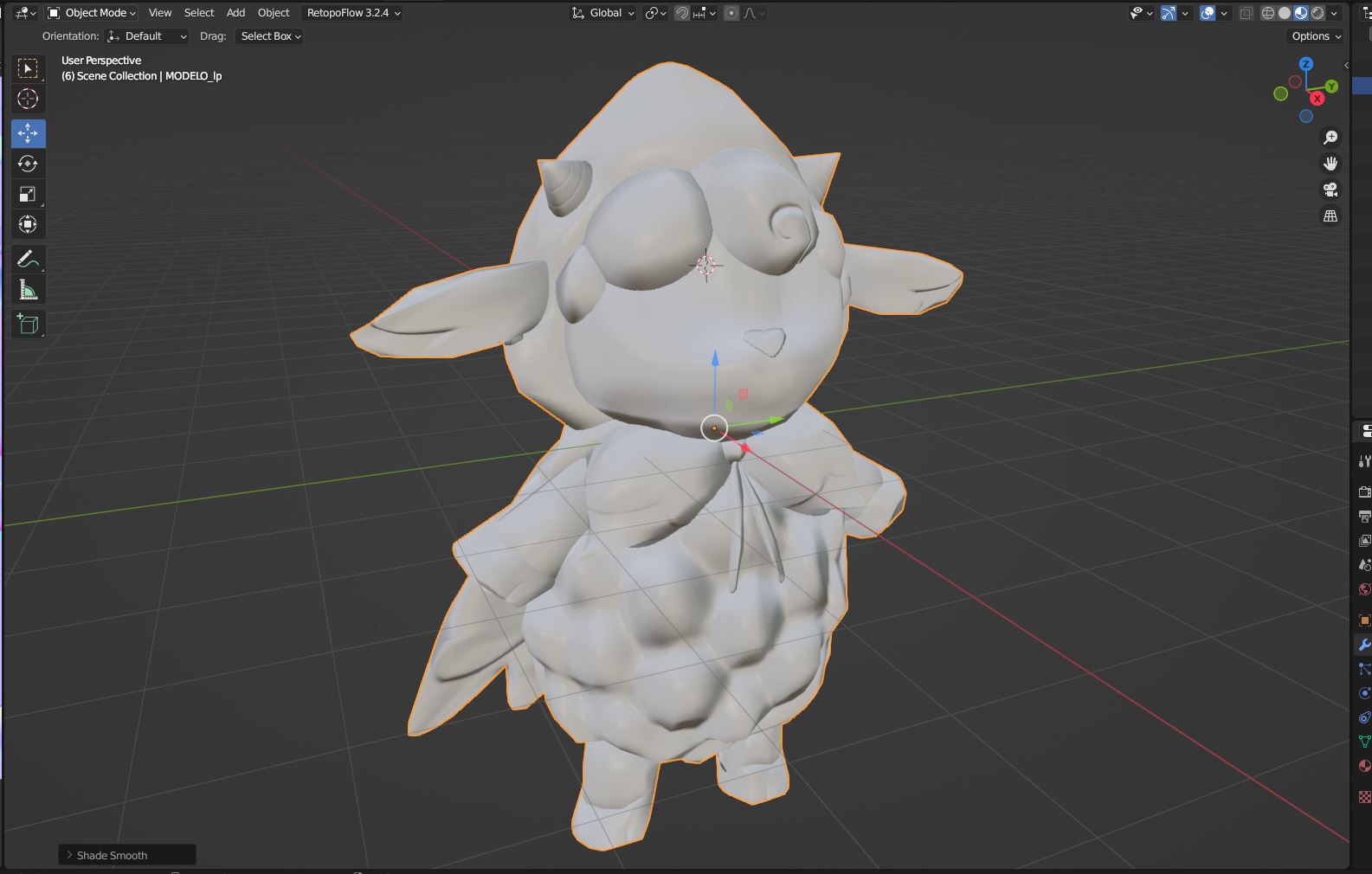Viewport: 1372px width, 874px height.
Task: Open the Scene properties tab
Action: [x=1363, y=565]
